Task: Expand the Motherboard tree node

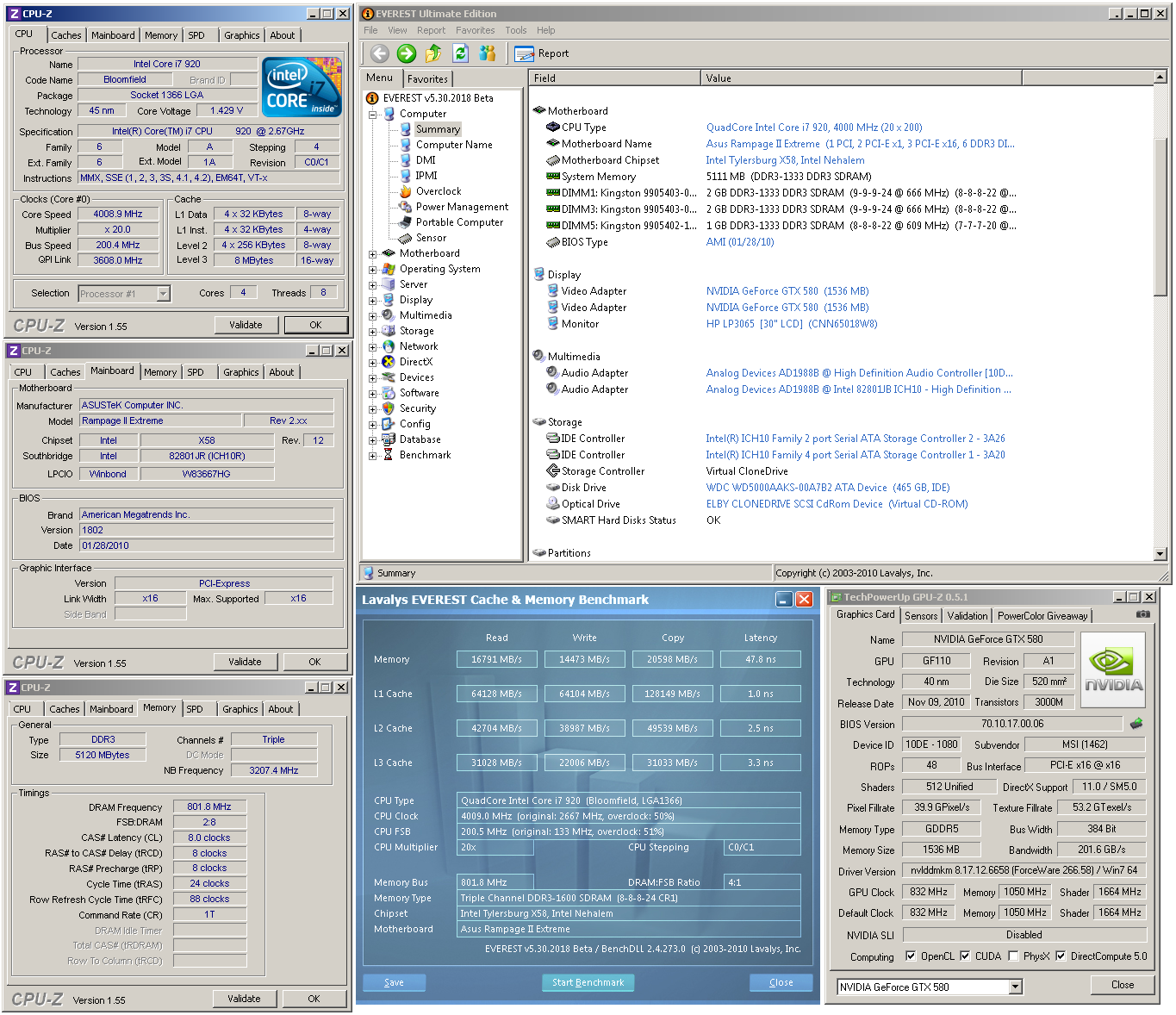Action: [373, 253]
